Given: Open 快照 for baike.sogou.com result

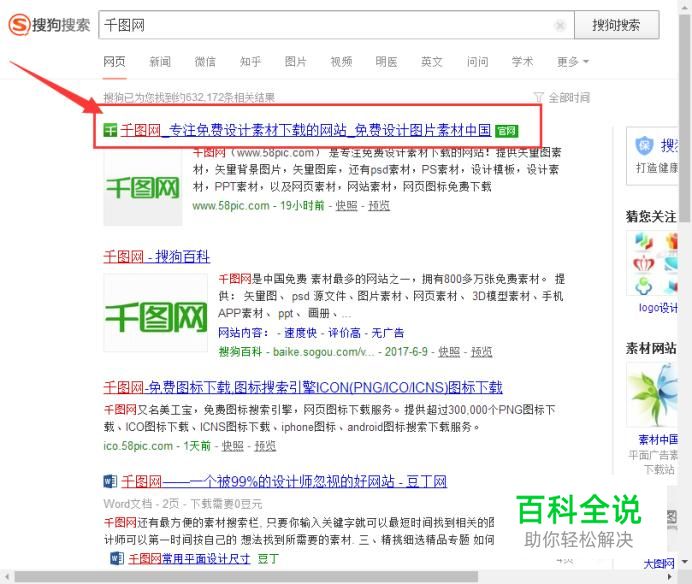Looking at the screenshot, I should pos(449,352).
